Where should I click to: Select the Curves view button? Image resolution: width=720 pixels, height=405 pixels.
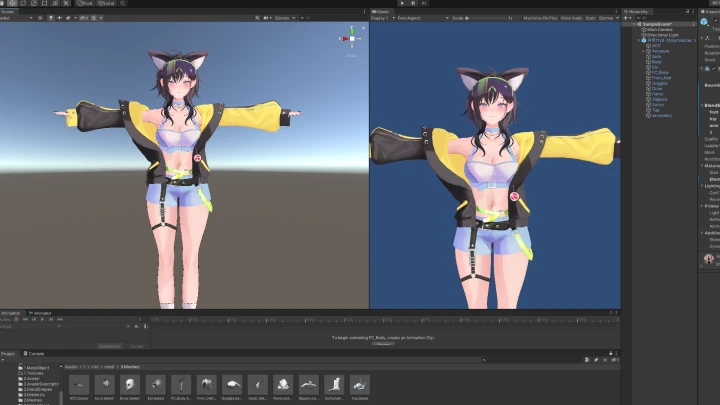click(136, 346)
